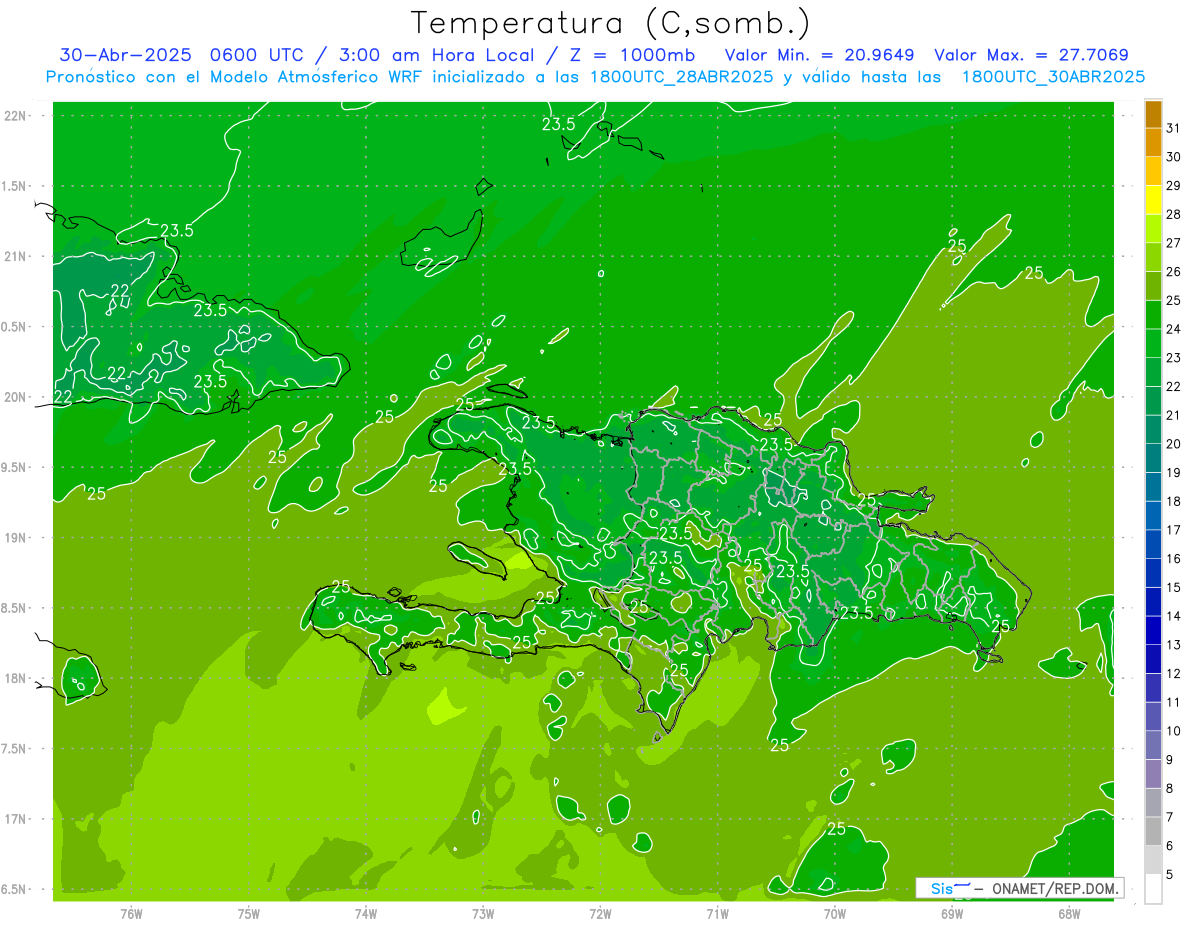
Task: Click the colorbar label '28'
Action: [1173, 214]
